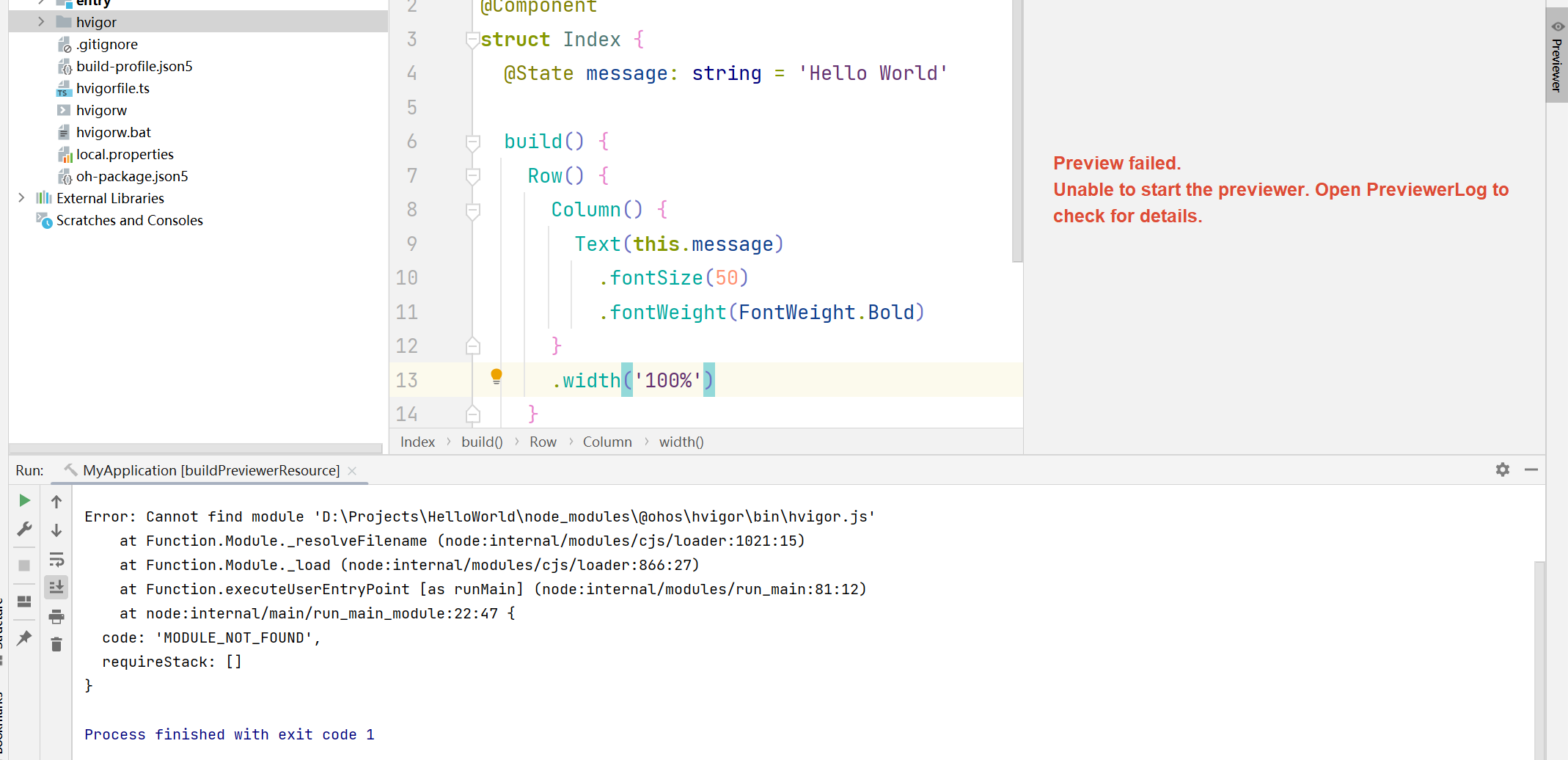Select Scratches and Consoles node

[x=129, y=220]
